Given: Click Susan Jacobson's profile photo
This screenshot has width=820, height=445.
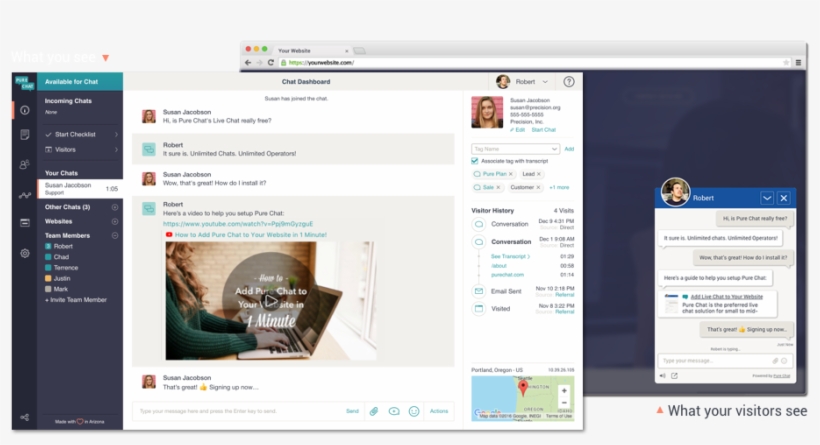Looking at the screenshot, I should pos(487,112).
